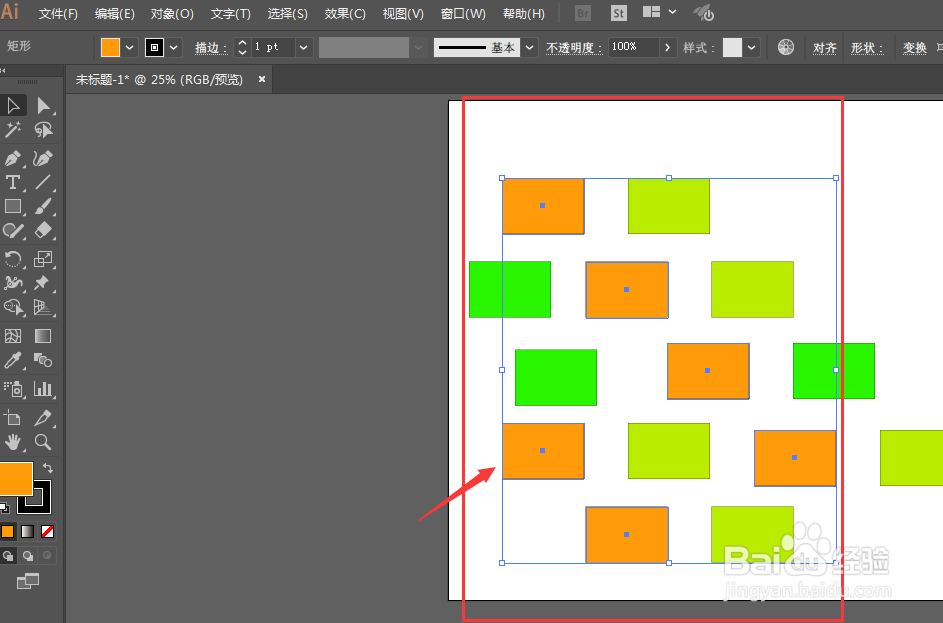The image size is (943, 623).
Task: Select the Gradient tool
Action: point(43,336)
